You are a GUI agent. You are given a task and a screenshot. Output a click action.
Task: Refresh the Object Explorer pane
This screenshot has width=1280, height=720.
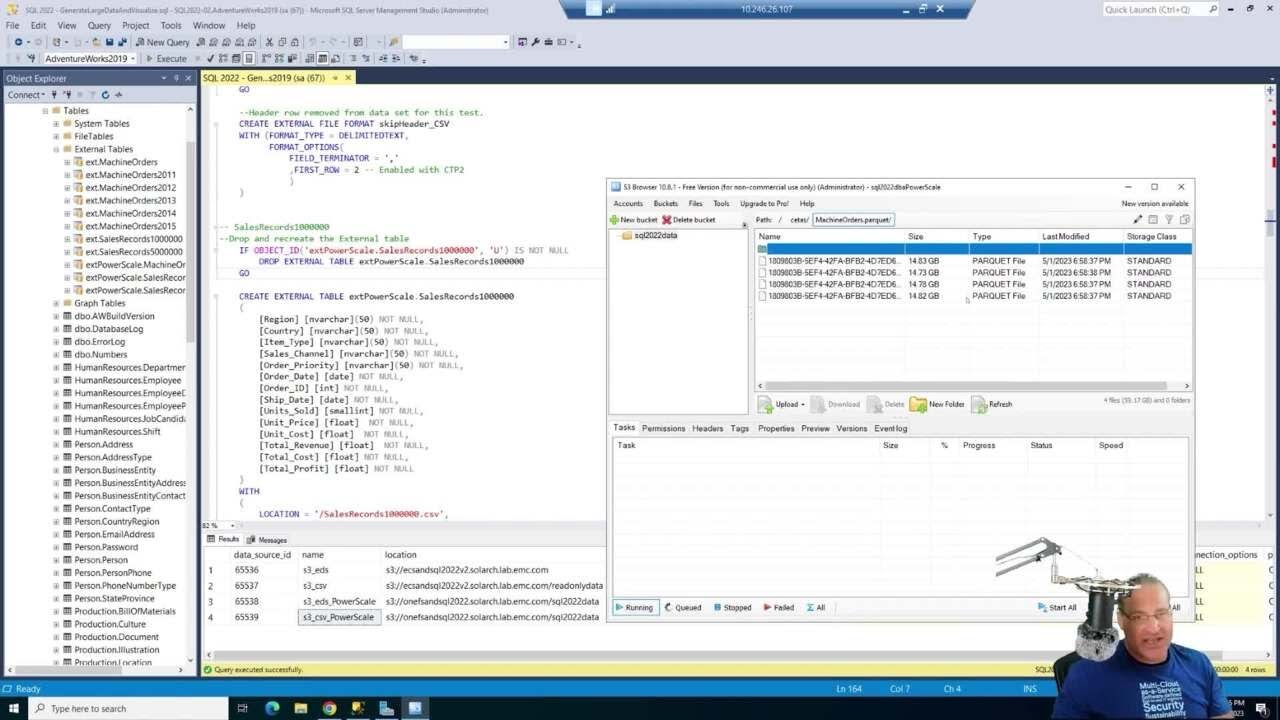(105, 95)
